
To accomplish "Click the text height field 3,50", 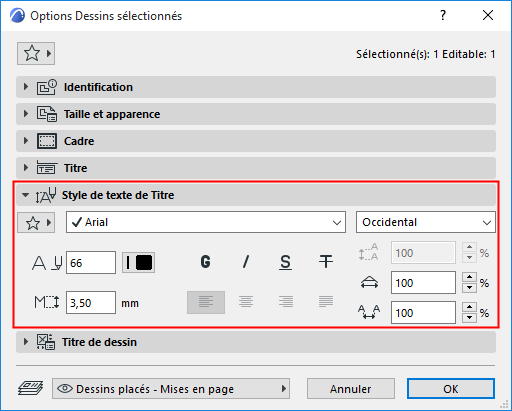I will 91,303.
